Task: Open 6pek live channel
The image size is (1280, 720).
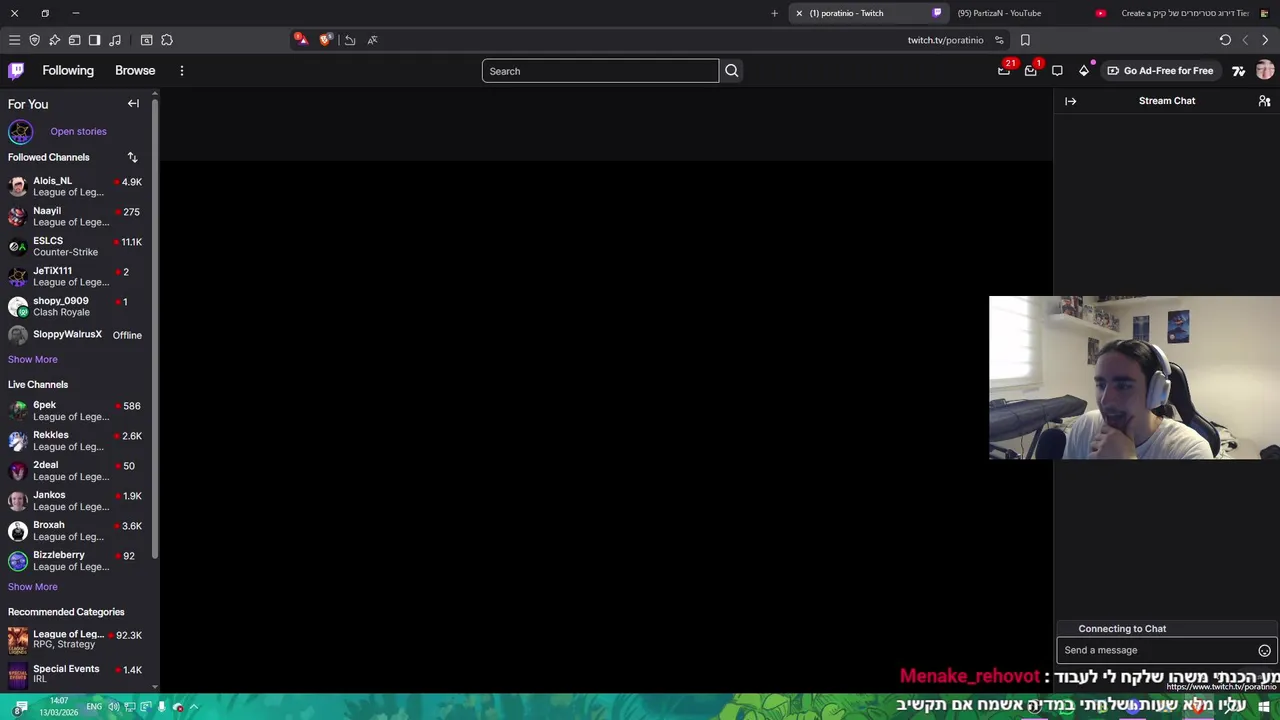Action: pos(76,410)
